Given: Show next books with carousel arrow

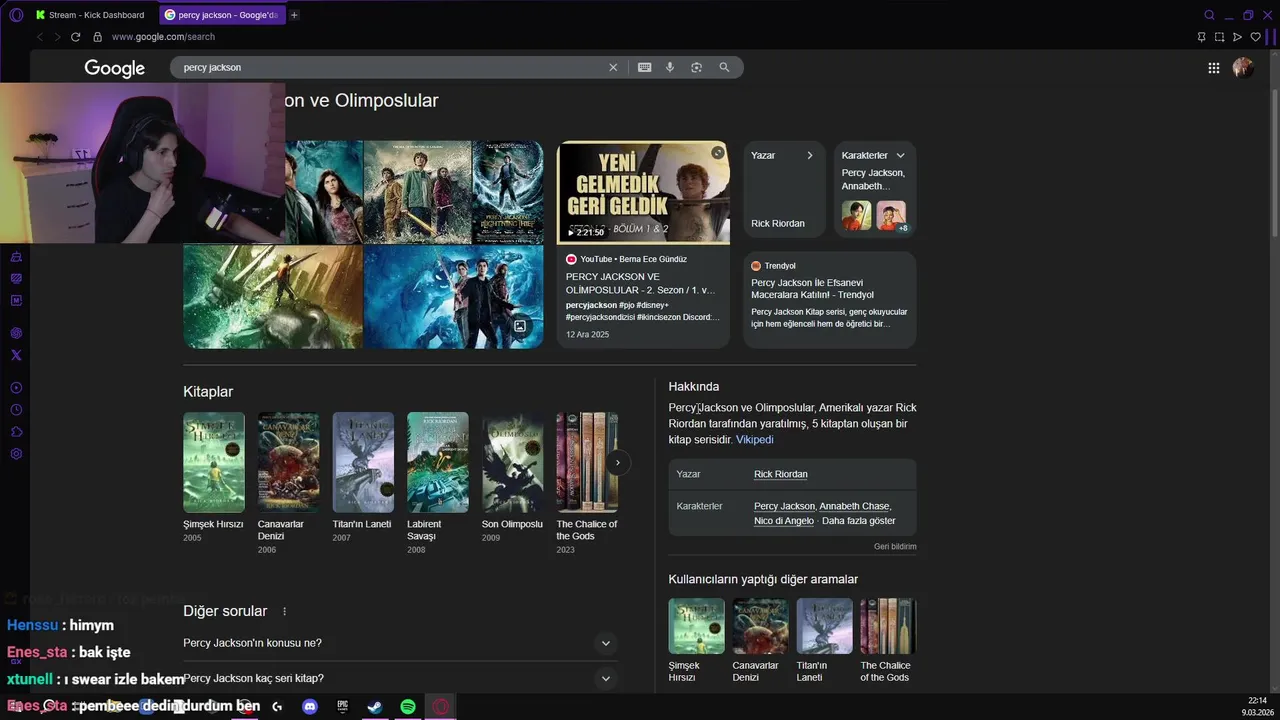Looking at the screenshot, I should coord(618,462).
